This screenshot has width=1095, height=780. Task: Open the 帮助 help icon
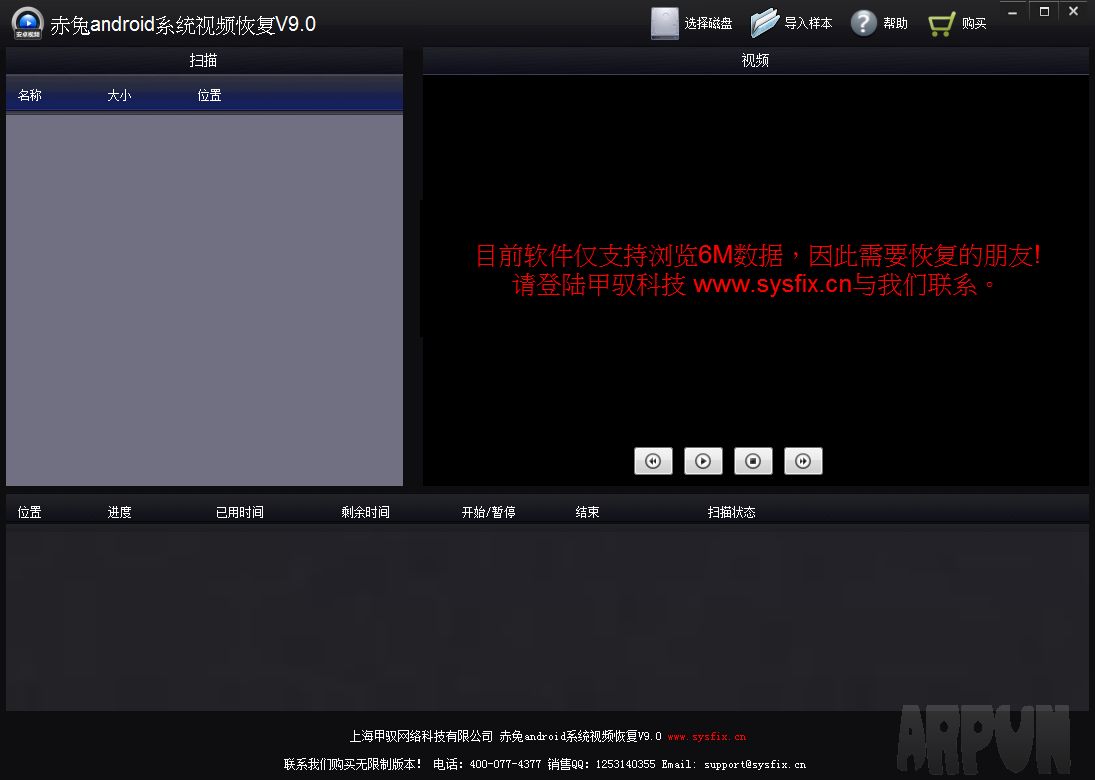pyautogui.click(x=862, y=22)
